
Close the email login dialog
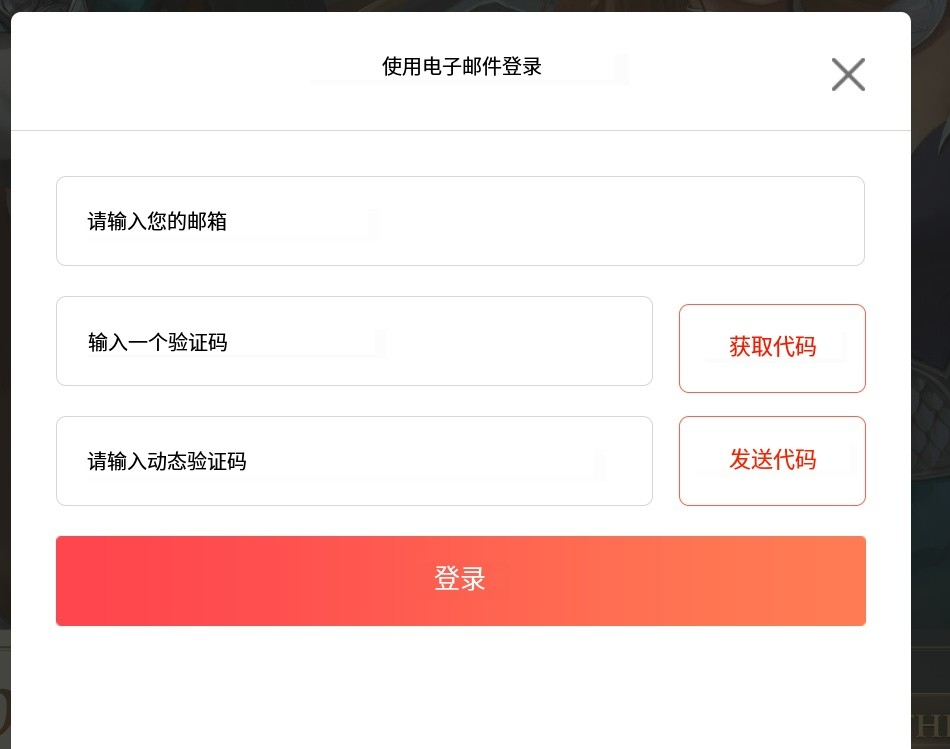[848, 75]
